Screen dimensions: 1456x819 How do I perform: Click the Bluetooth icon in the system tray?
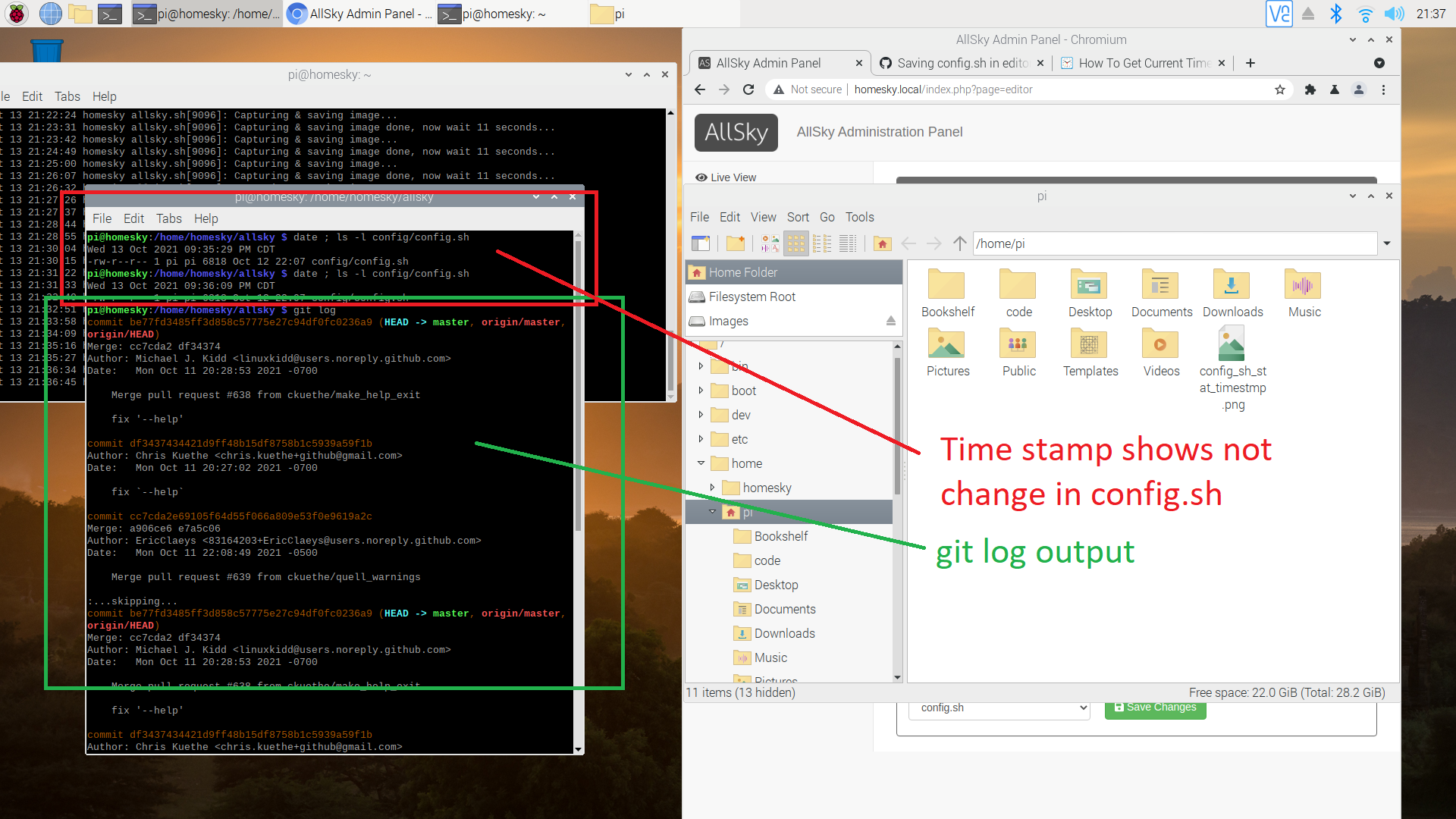(x=1336, y=14)
